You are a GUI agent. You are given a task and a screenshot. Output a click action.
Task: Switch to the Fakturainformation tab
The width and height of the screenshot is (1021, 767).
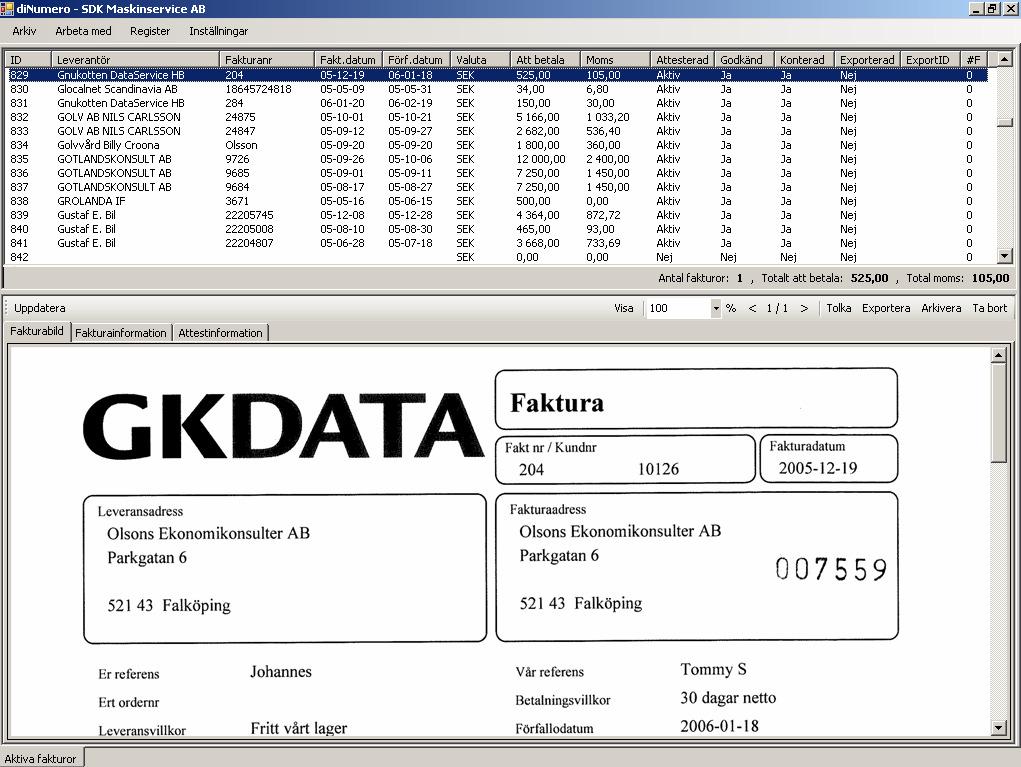(x=121, y=333)
